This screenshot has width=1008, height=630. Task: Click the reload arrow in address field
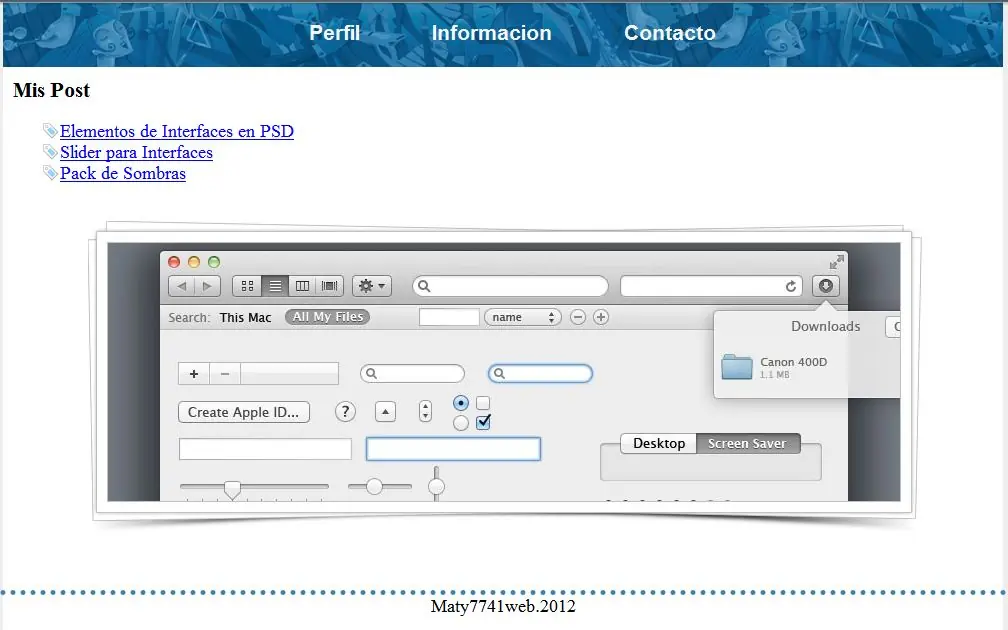click(791, 286)
